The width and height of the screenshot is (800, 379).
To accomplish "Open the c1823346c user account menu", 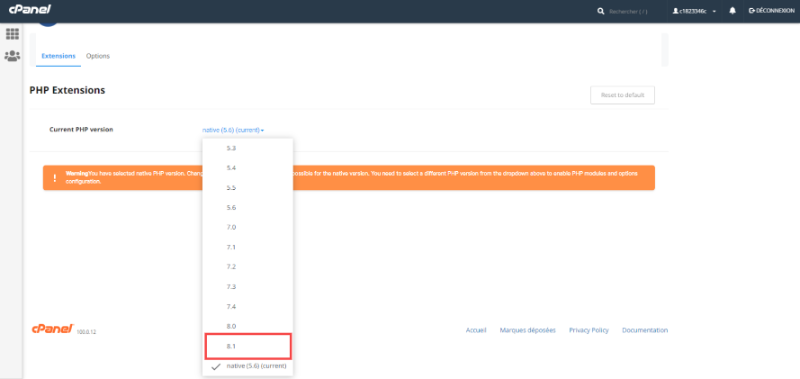I will pos(694,11).
